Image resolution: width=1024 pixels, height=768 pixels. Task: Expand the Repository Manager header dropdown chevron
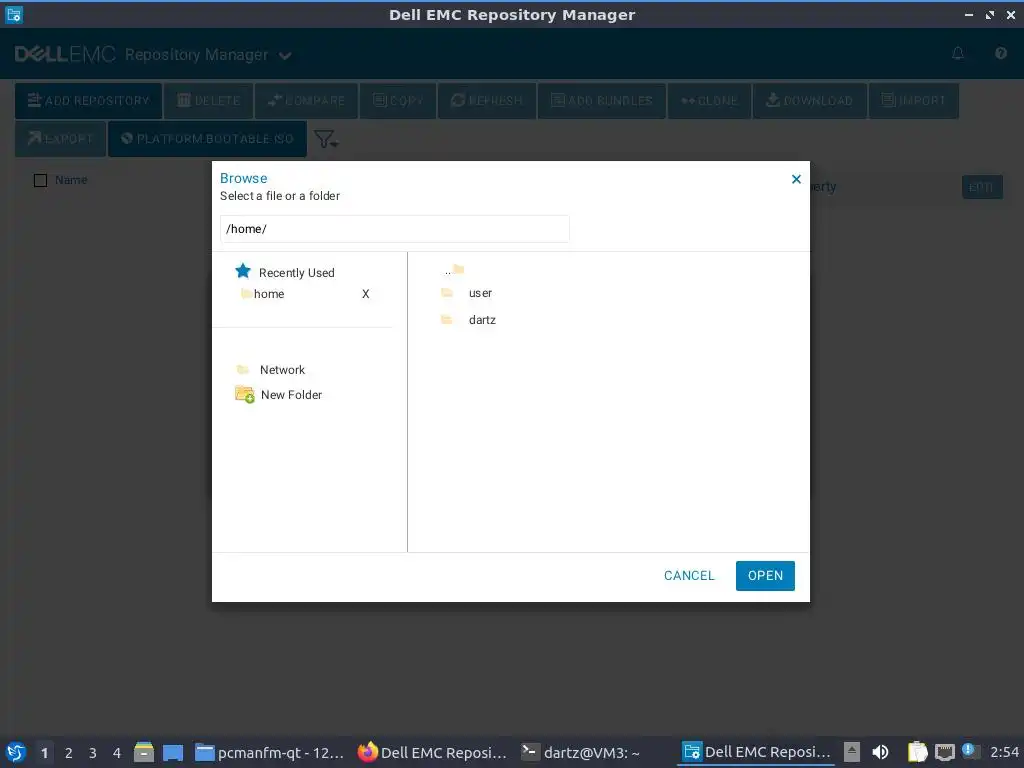[285, 56]
